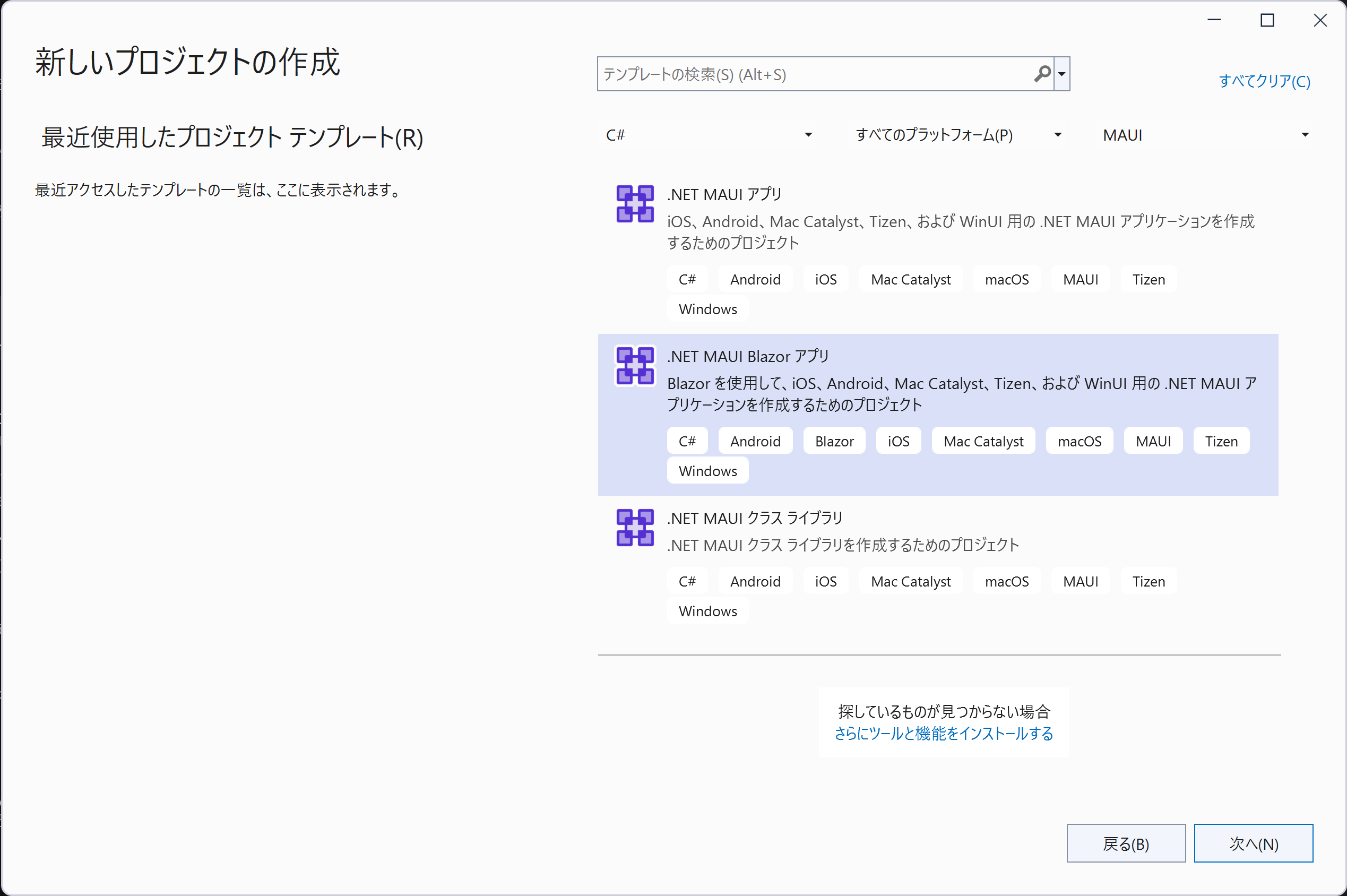Click the Windows tag in Blazor template
Viewport: 1347px width, 896px height.
tap(708, 471)
